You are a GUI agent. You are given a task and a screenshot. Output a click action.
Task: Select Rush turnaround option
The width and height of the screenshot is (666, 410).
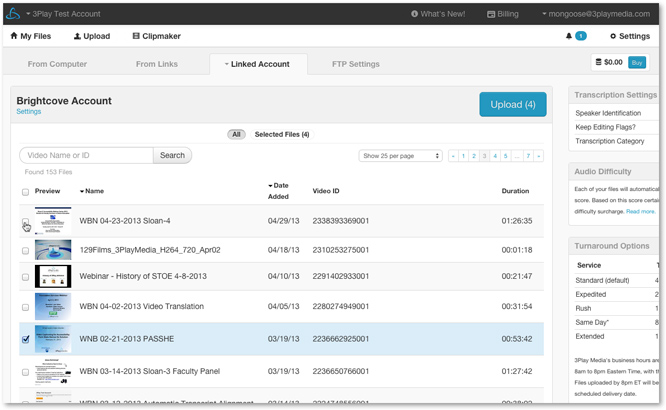[583, 308]
